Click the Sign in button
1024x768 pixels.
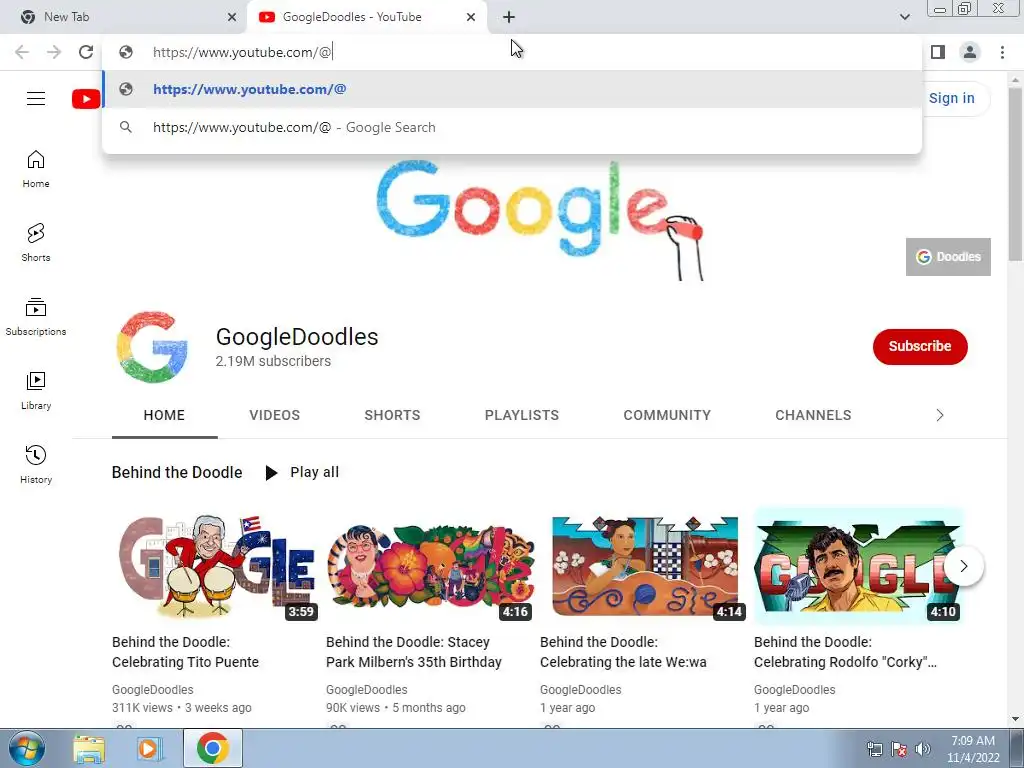[952, 98]
